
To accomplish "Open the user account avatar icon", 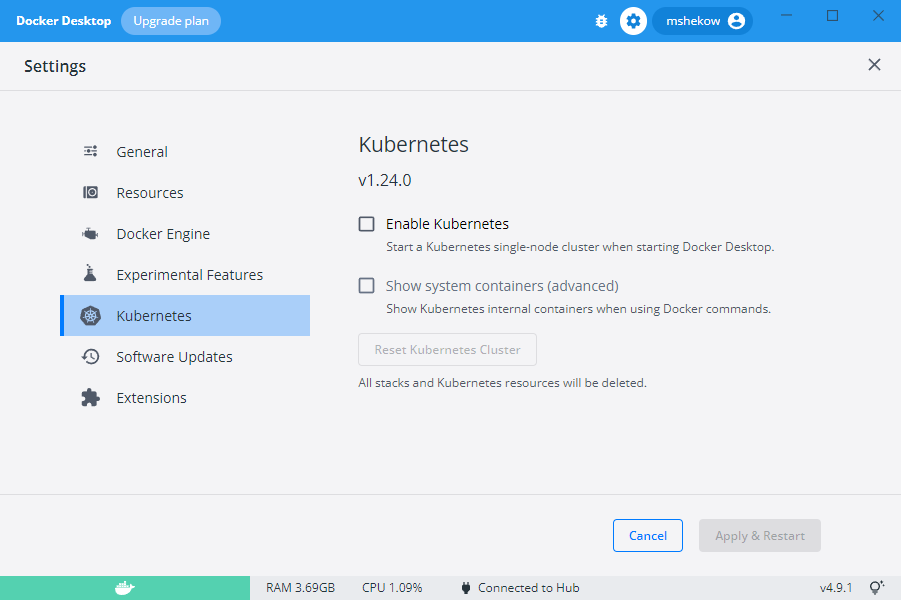I will [x=736, y=21].
